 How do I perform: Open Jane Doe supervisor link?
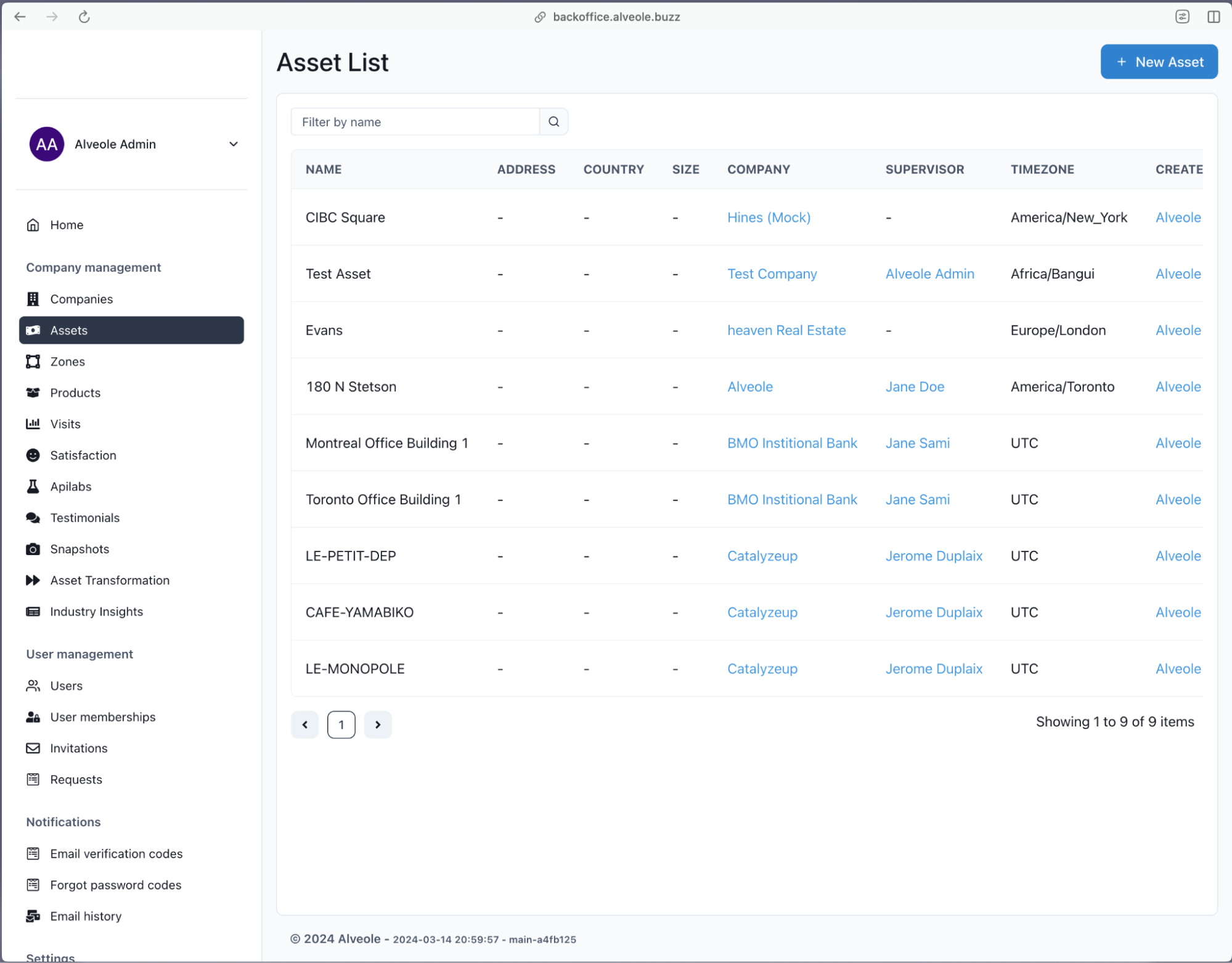tap(915, 387)
